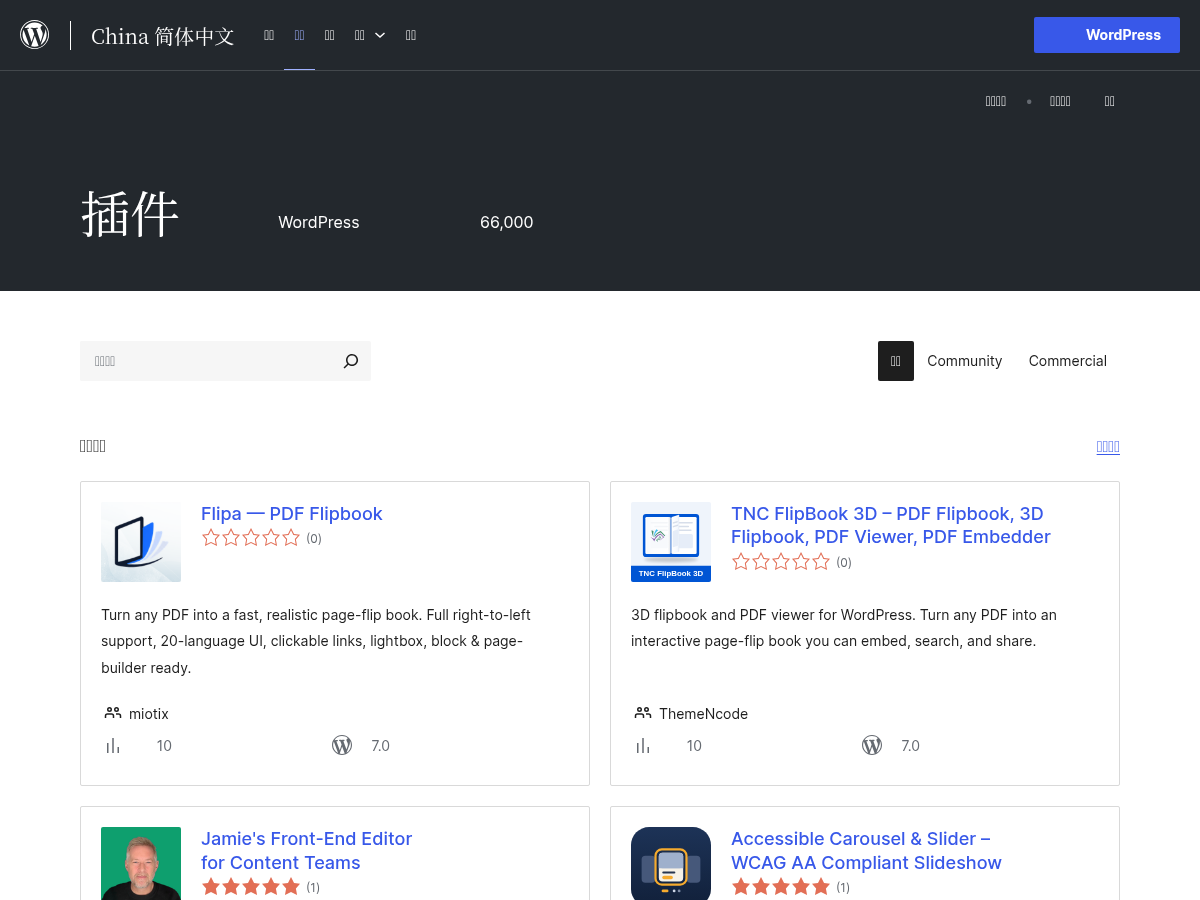This screenshot has height=900, width=1200.
Task: Click the WordPress version icon in TNC card
Action: click(x=872, y=745)
